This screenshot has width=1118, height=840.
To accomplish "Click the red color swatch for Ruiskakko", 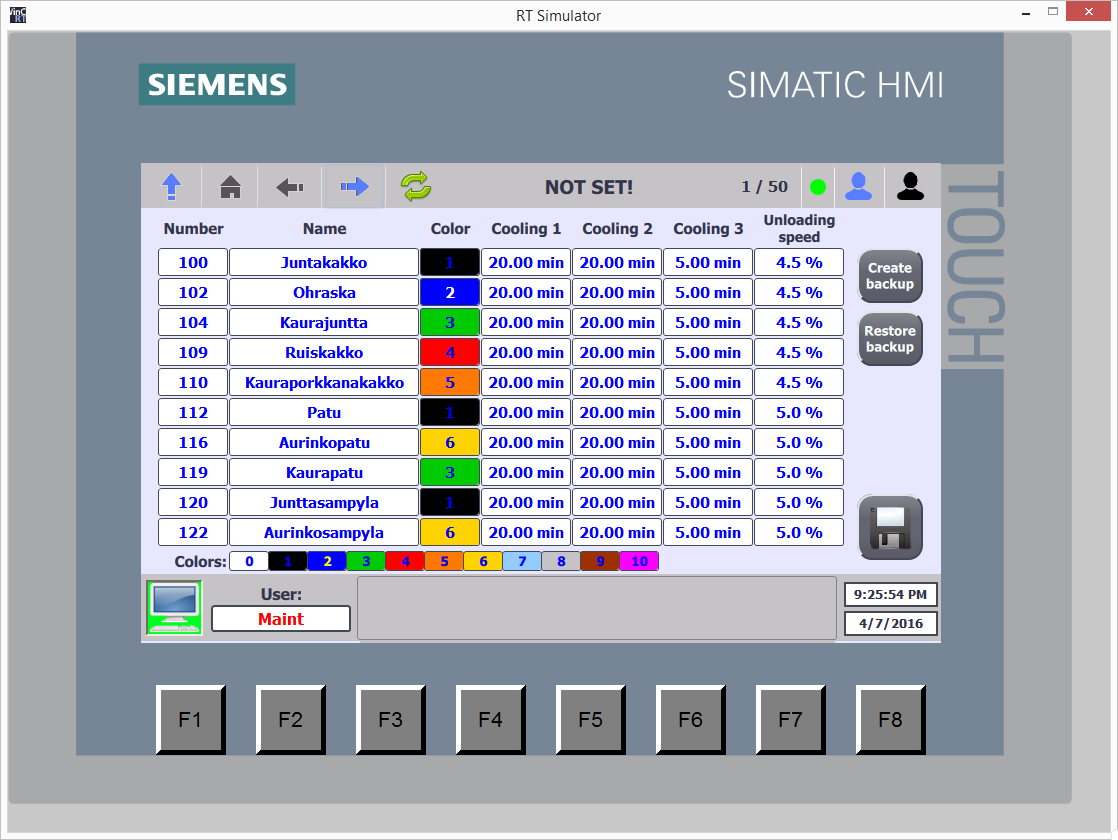I will [450, 353].
